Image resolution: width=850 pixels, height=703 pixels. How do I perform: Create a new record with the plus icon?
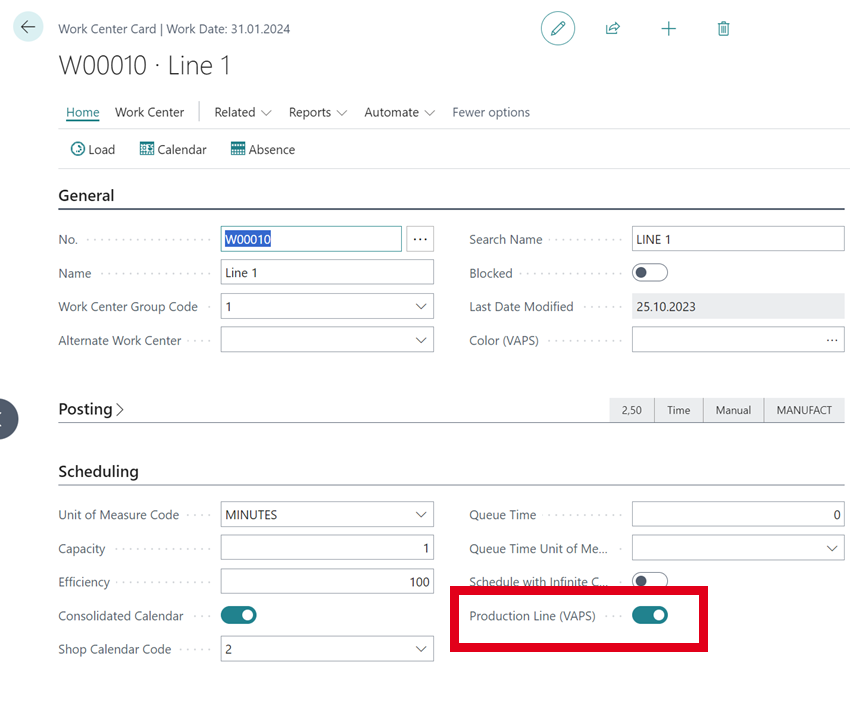[668, 28]
